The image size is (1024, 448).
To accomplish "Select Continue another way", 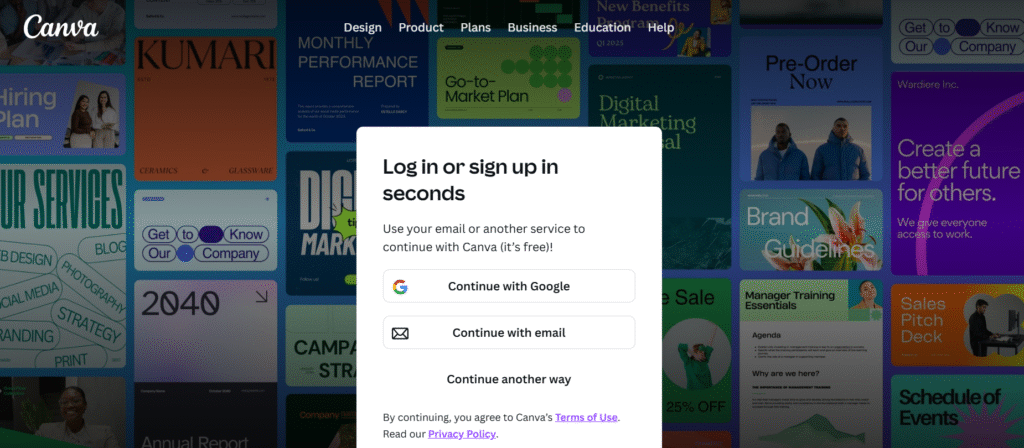I will (509, 379).
